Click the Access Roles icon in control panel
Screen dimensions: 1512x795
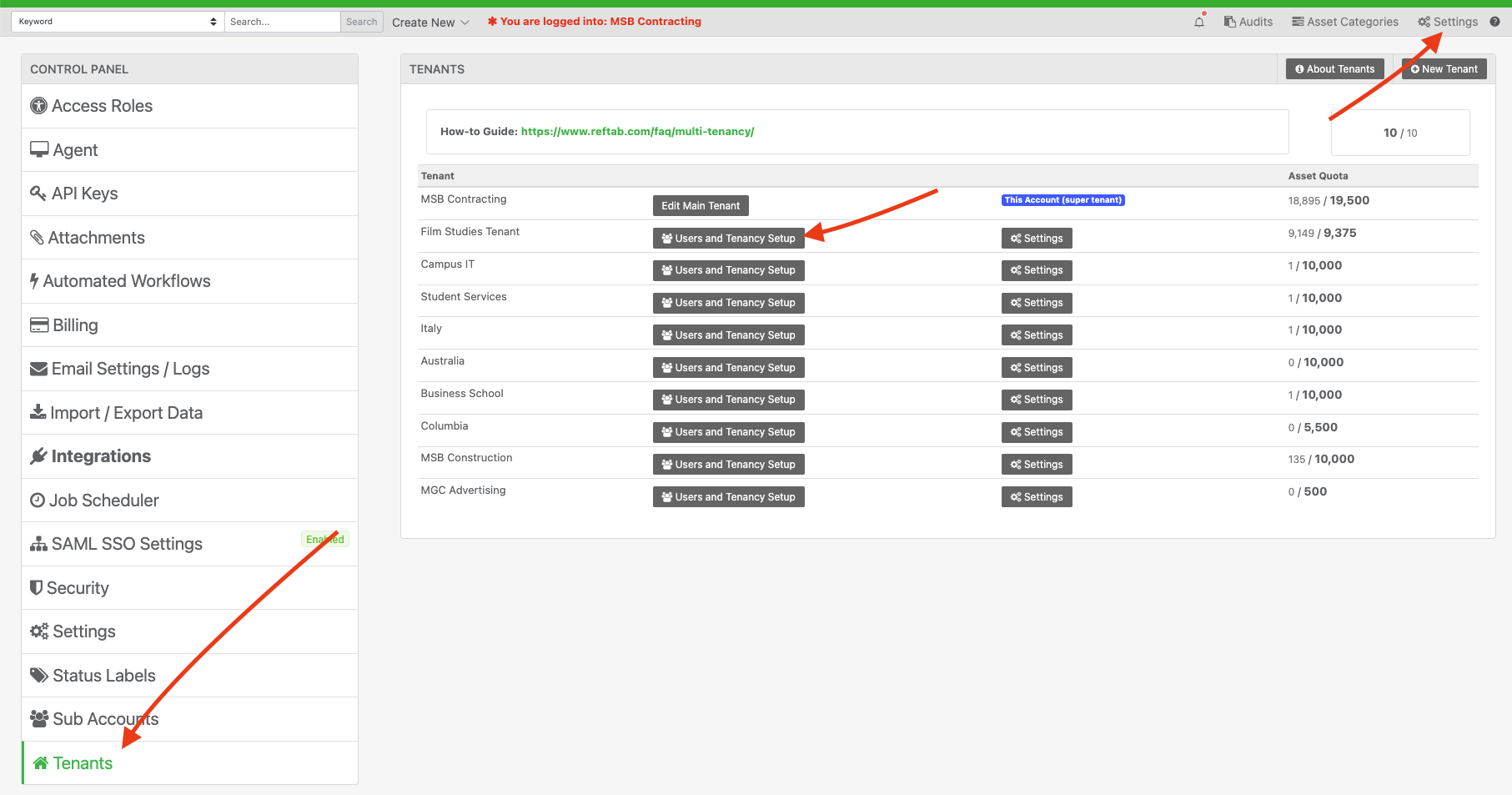[38, 106]
